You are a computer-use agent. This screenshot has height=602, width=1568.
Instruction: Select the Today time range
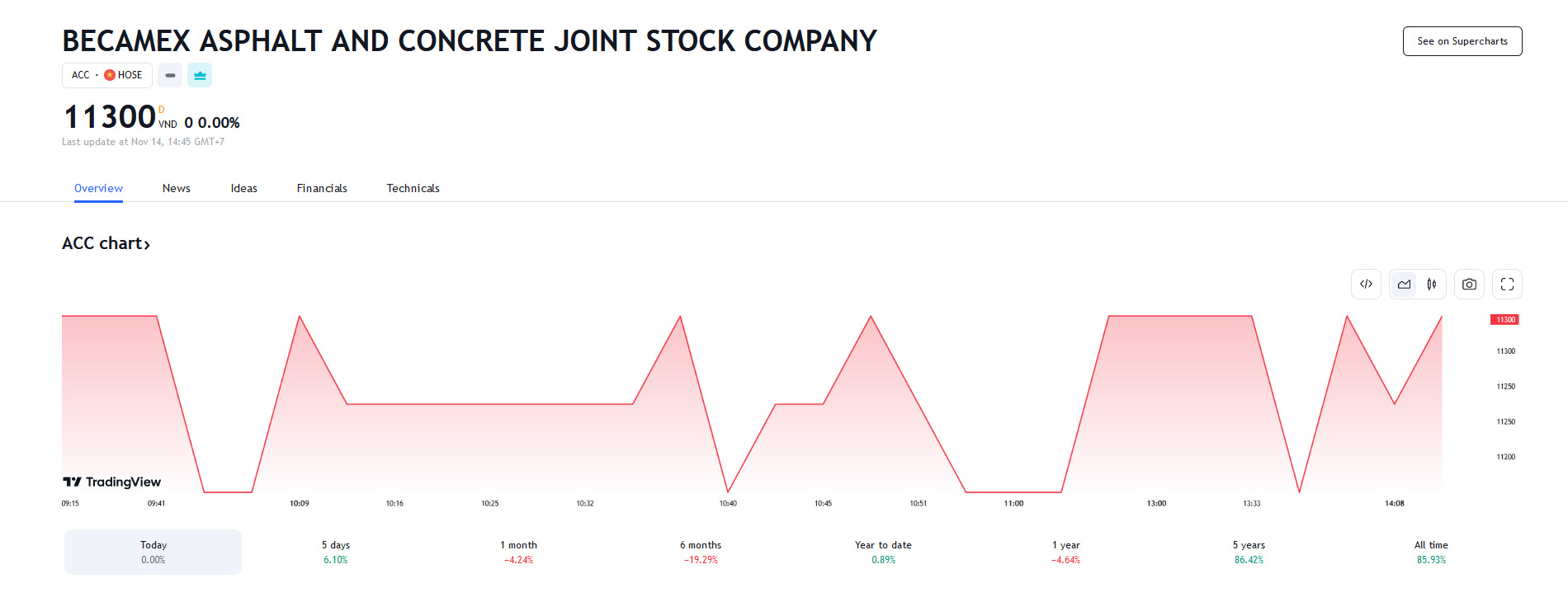coord(153,552)
